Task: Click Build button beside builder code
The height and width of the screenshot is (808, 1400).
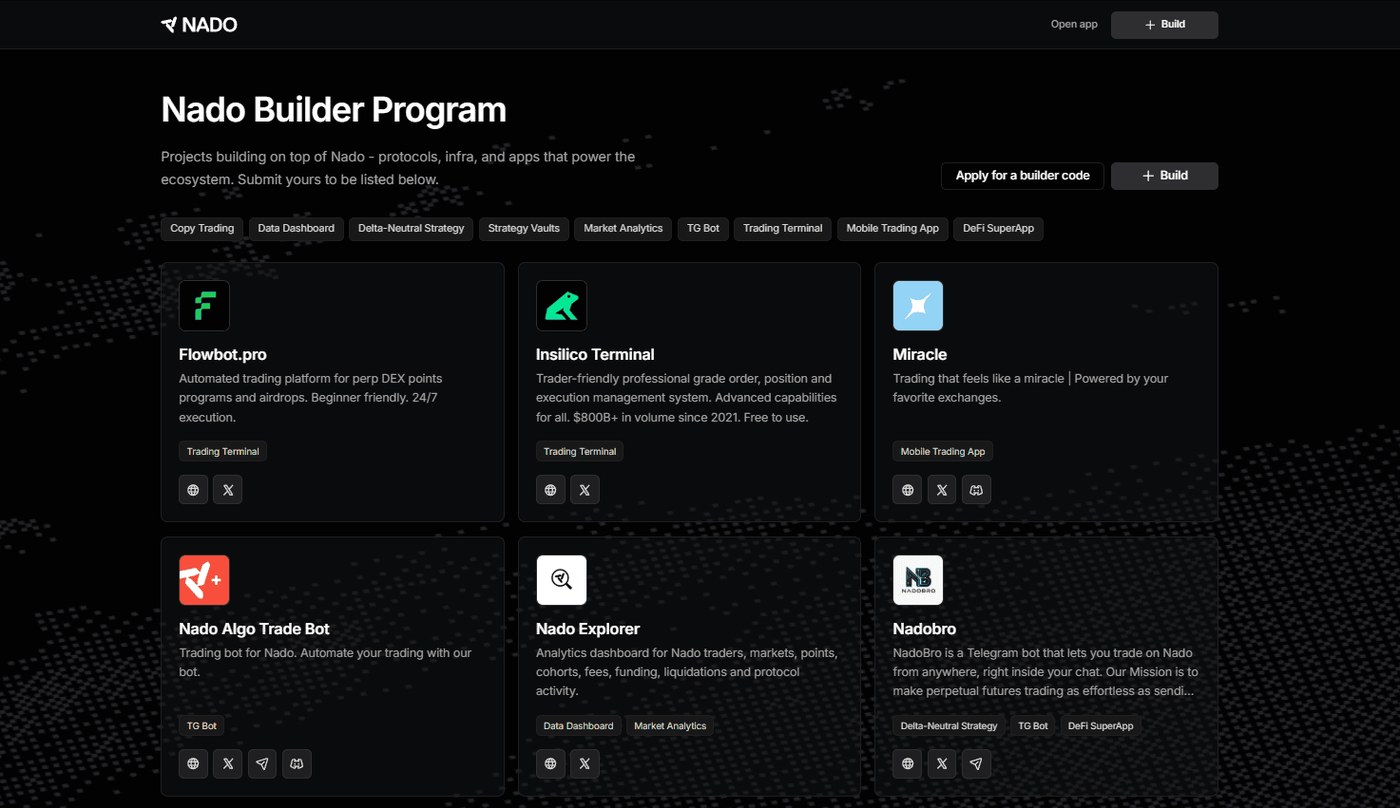Action: coord(1164,176)
